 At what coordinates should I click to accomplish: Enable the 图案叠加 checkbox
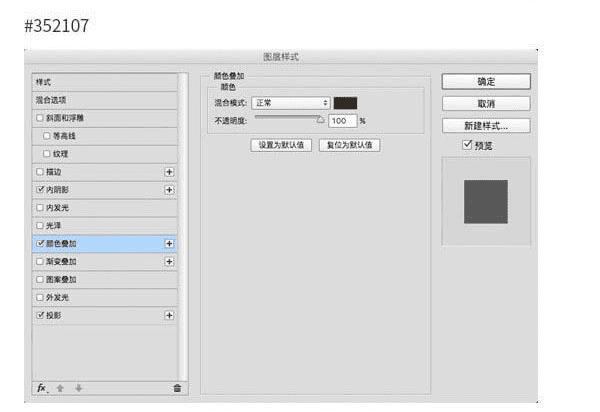point(40,279)
